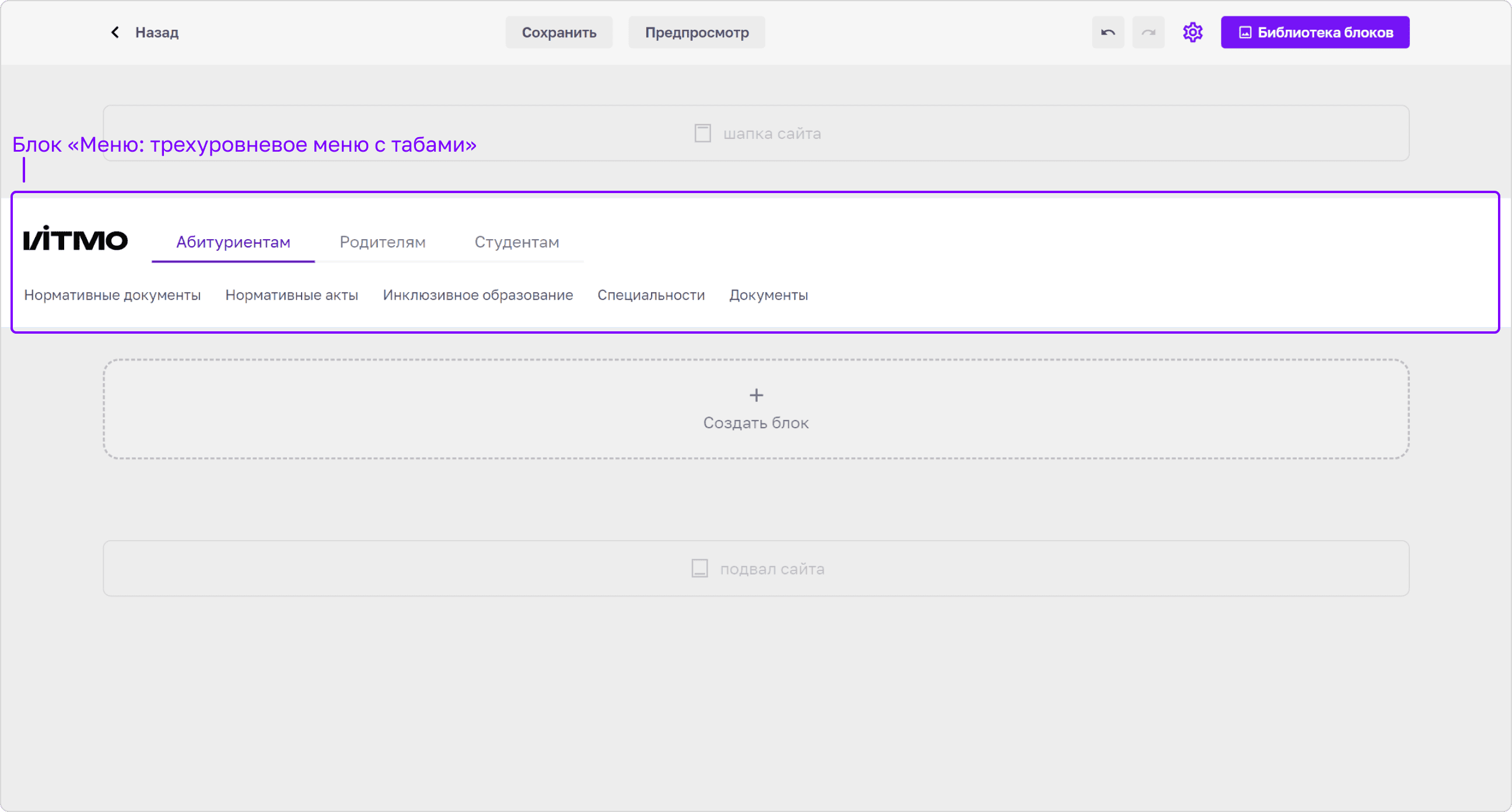Switch to the Студентам tab
1512x812 pixels.
[x=516, y=242]
